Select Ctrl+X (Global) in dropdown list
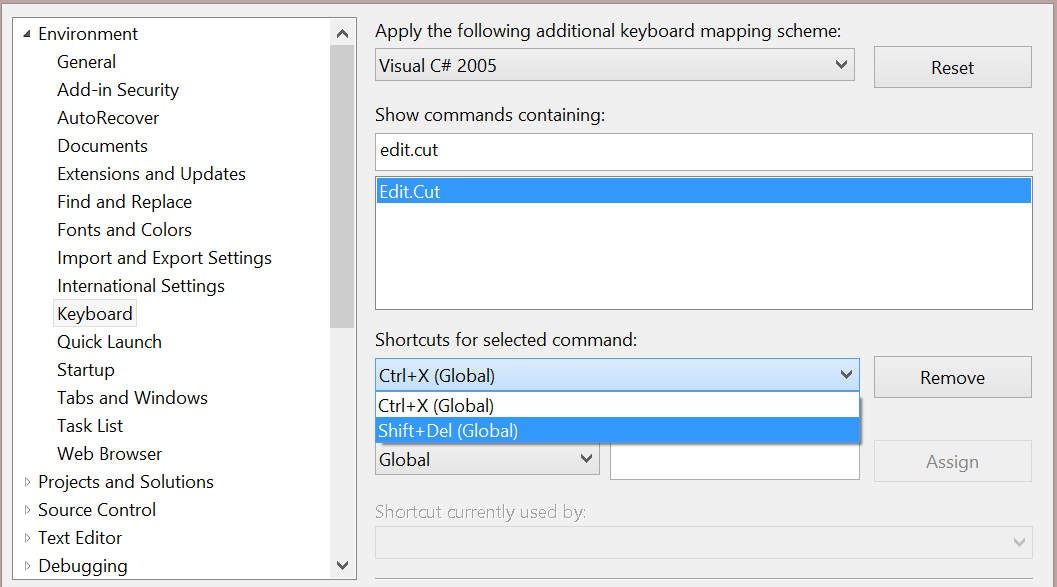This screenshot has width=1057, height=587. (617, 406)
